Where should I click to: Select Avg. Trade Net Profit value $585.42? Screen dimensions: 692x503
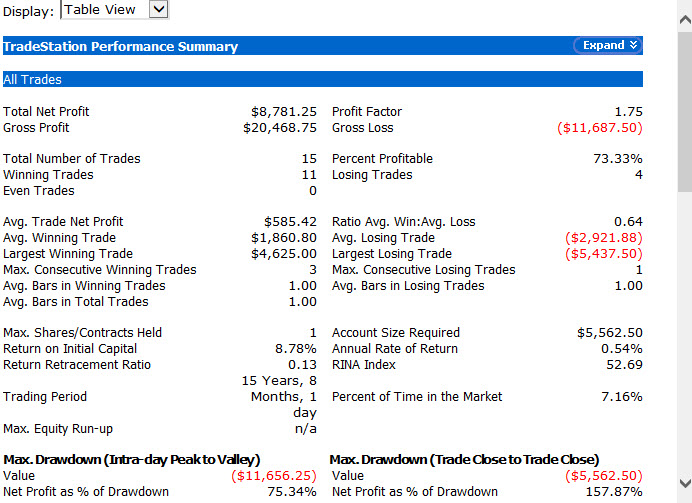(x=290, y=221)
